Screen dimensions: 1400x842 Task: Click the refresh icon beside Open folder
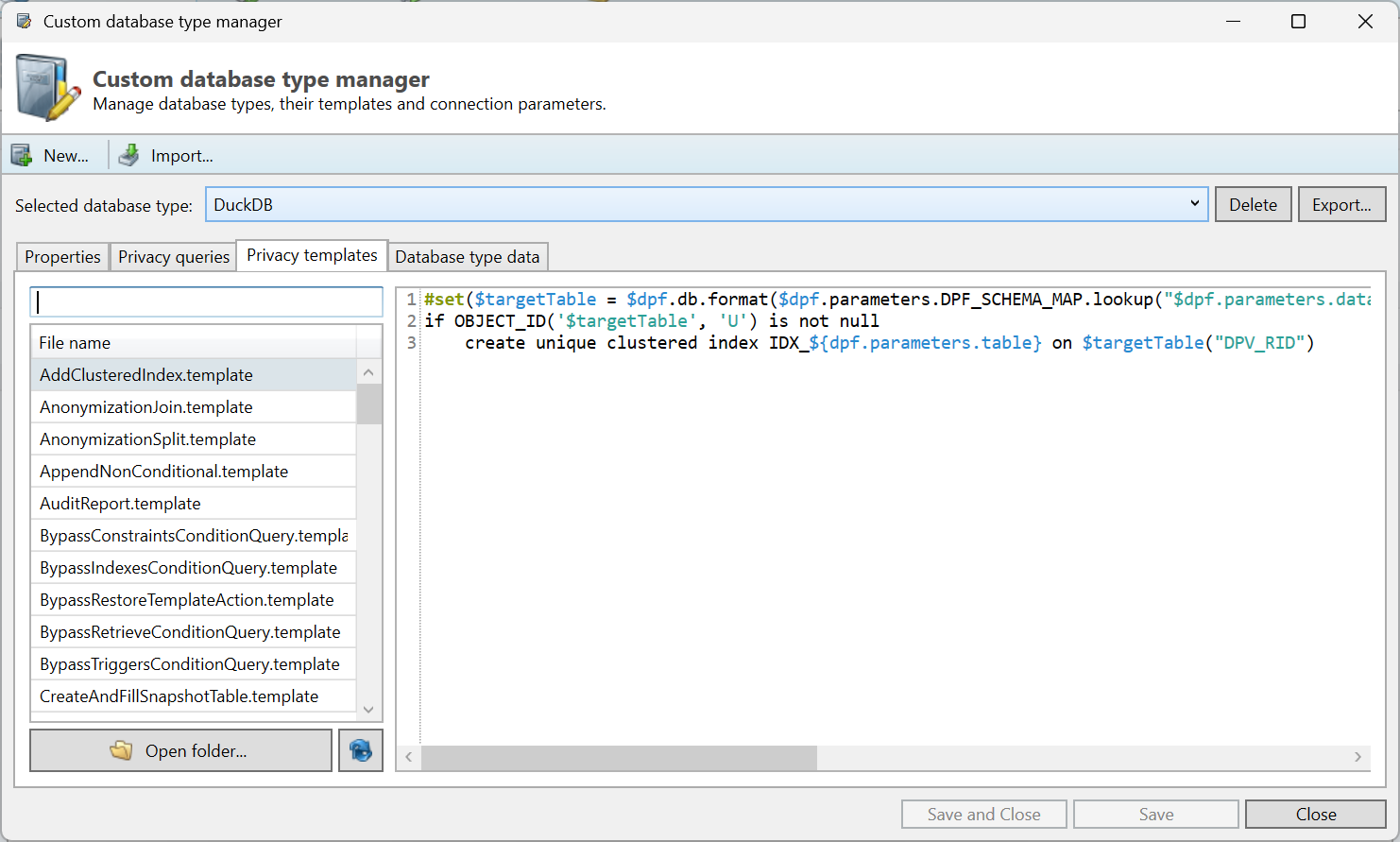pos(361,750)
